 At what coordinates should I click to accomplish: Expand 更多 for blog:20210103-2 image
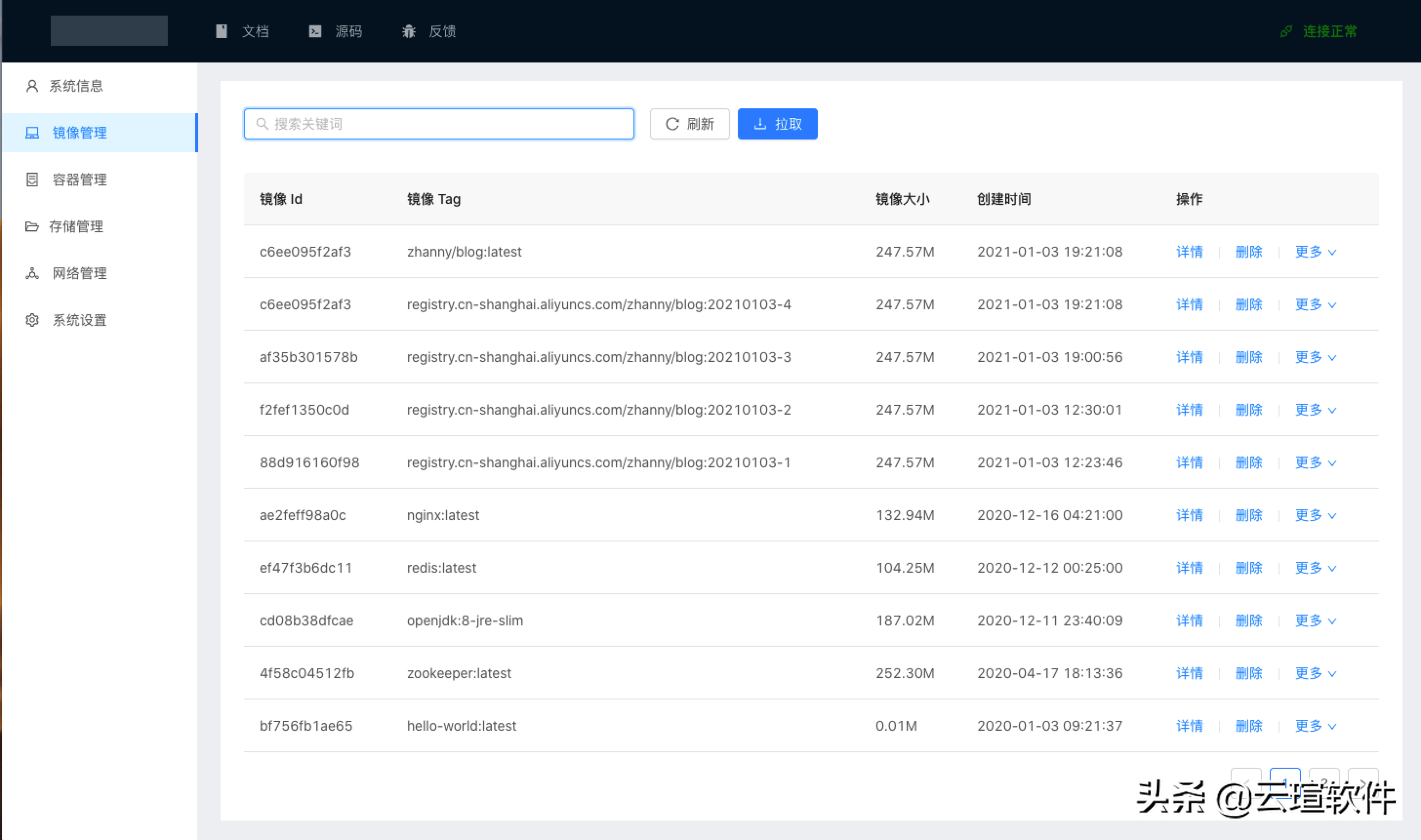1316,410
